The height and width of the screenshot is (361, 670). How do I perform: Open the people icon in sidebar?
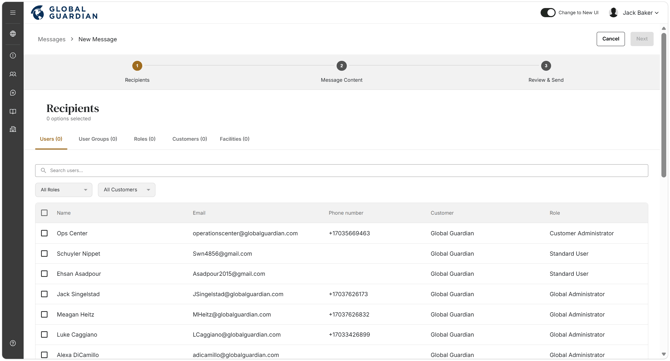(13, 74)
